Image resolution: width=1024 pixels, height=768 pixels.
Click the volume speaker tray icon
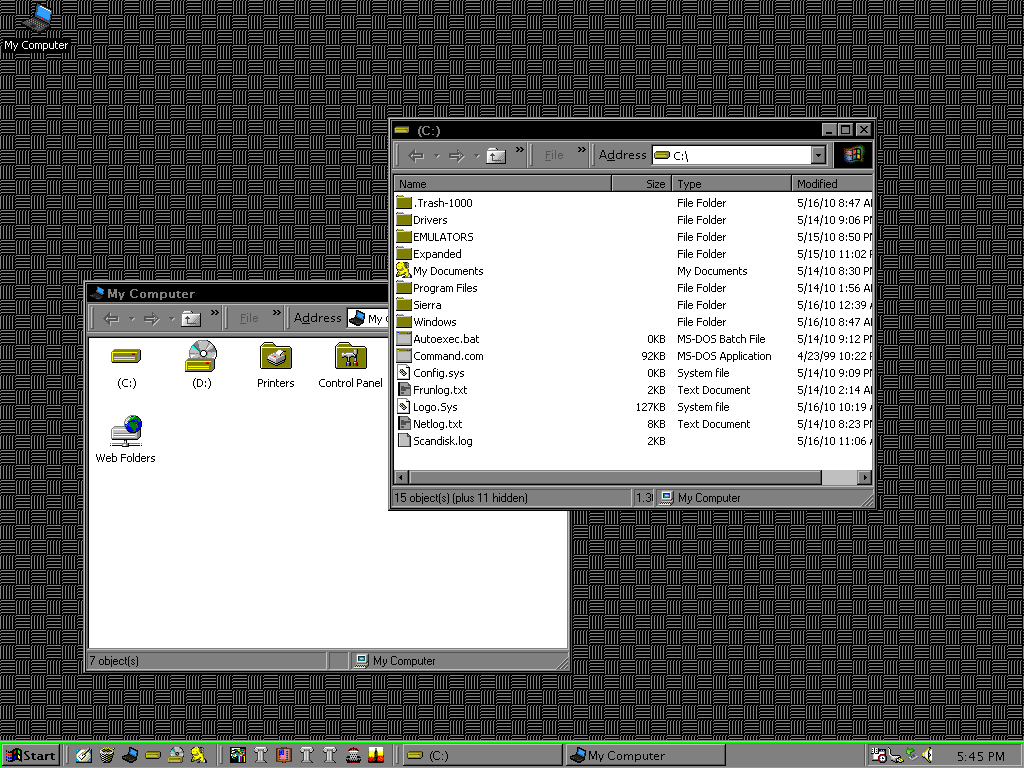tap(927, 756)
